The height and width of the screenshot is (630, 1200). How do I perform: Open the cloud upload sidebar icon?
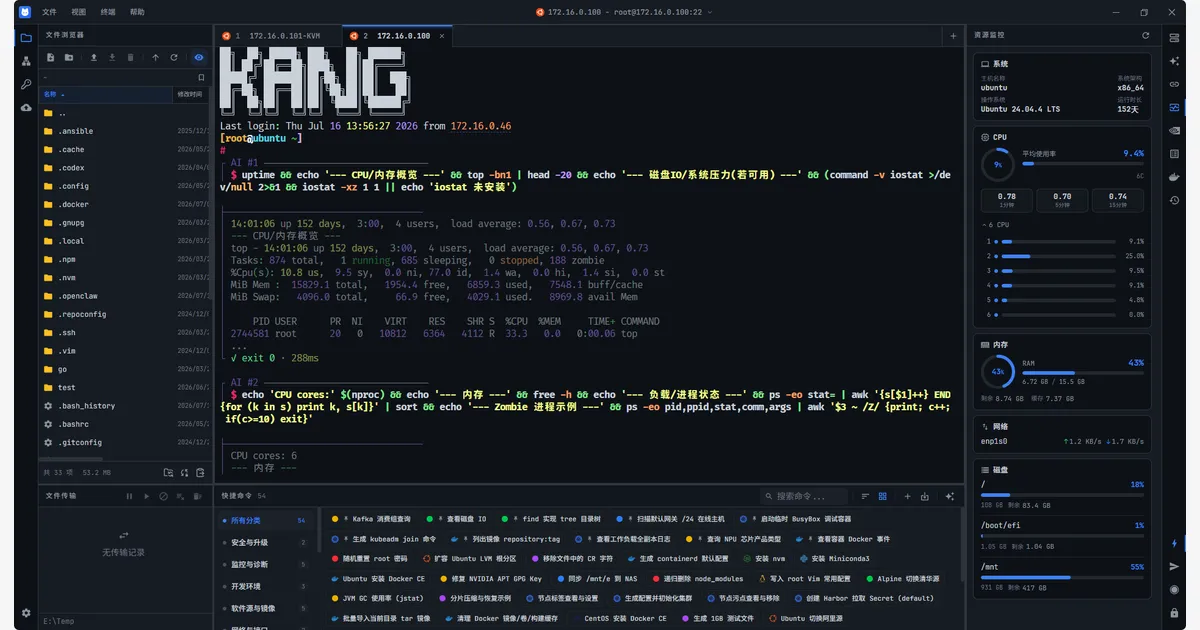pyautogui.click(x=25, y=107)
